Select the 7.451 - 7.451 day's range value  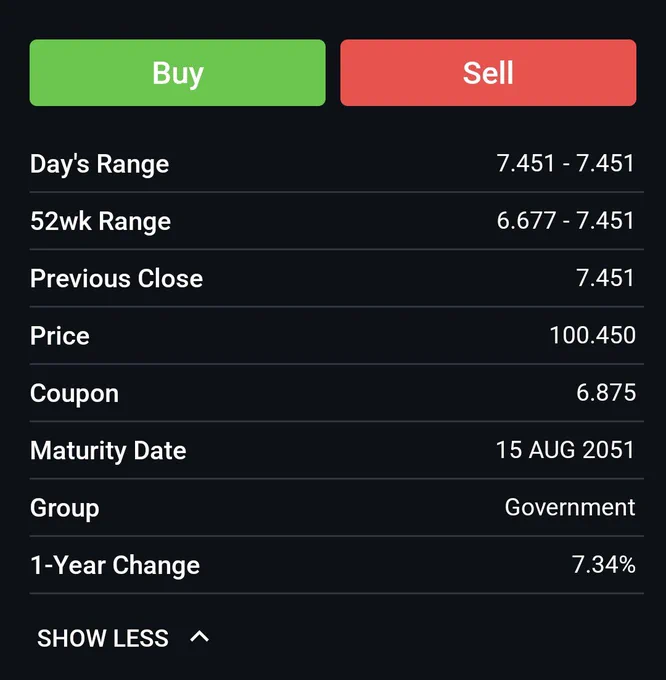click(565, 163)
